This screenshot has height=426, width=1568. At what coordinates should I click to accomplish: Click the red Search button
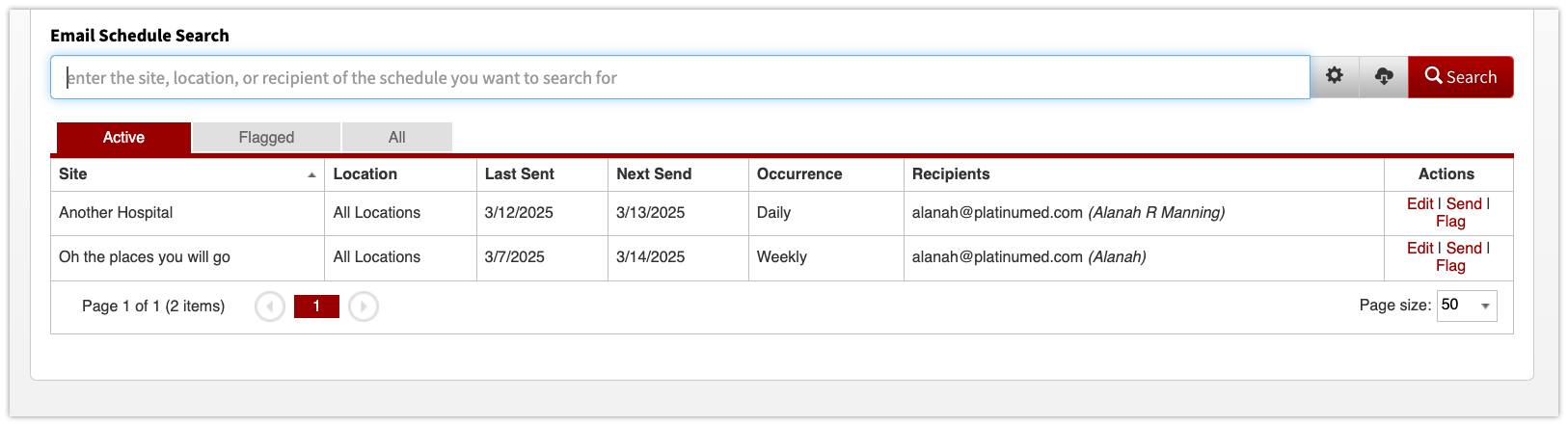[x=1461, y=77]
